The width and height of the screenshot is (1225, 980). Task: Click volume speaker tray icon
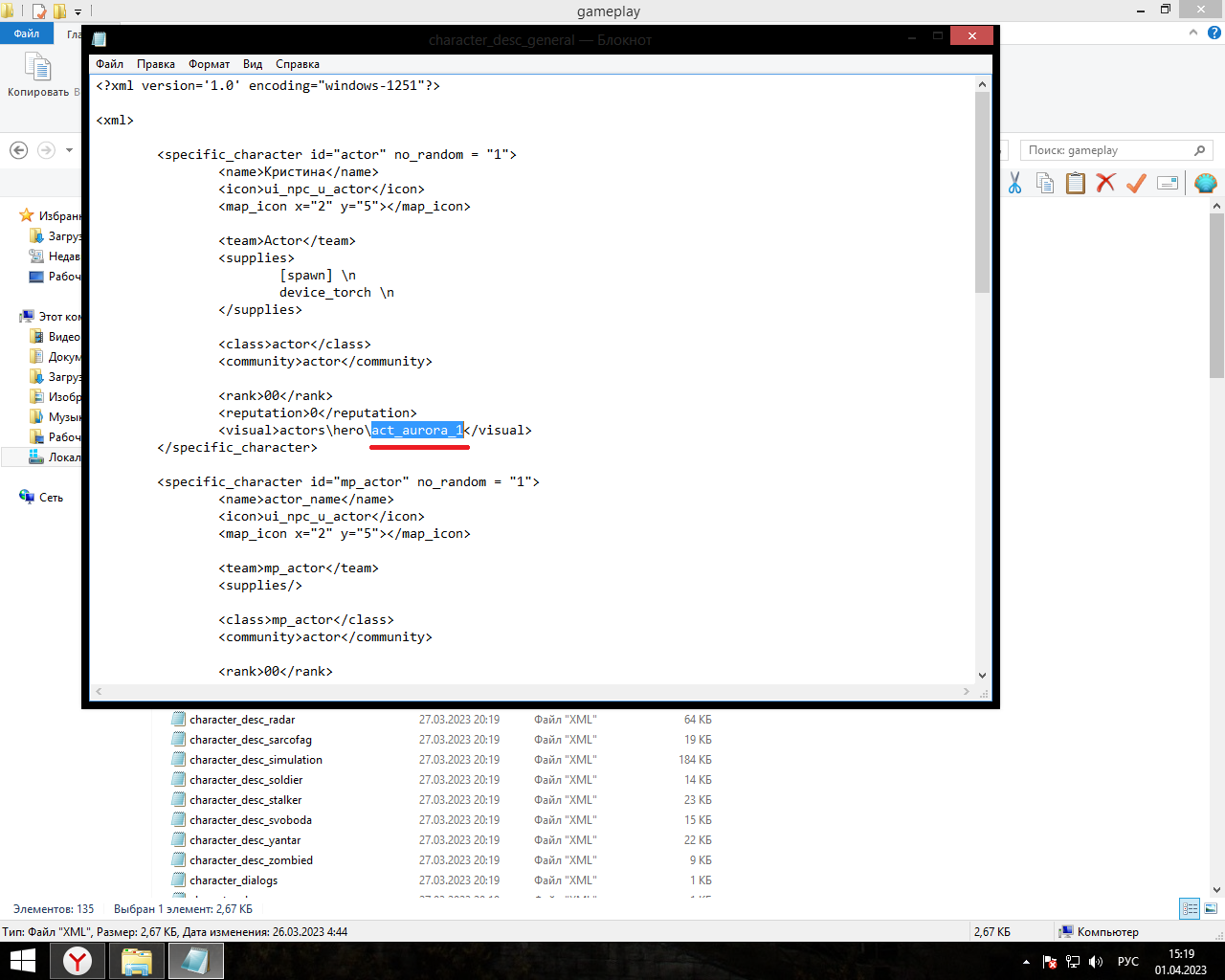click(1096, 962)
